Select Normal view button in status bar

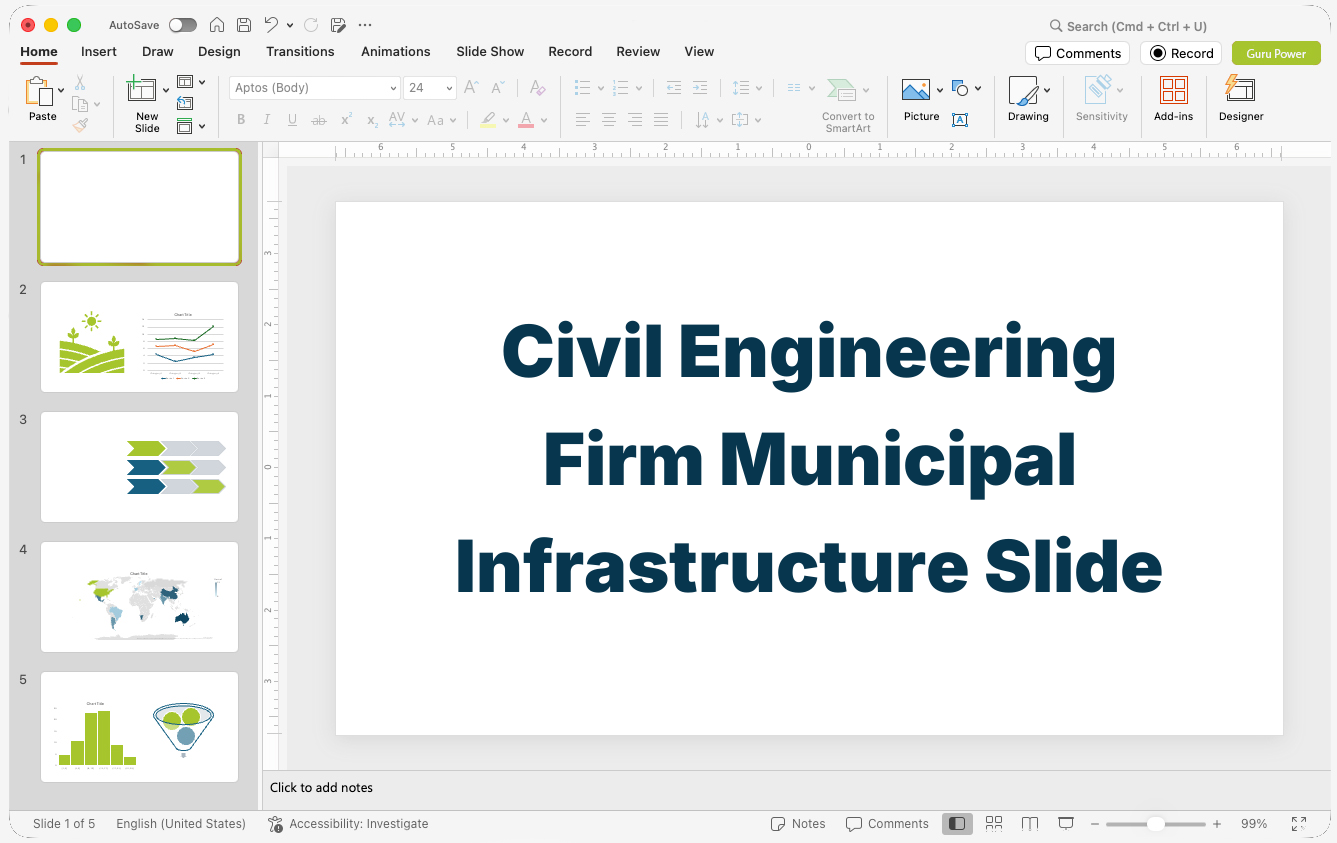click(x=957, y=824)
